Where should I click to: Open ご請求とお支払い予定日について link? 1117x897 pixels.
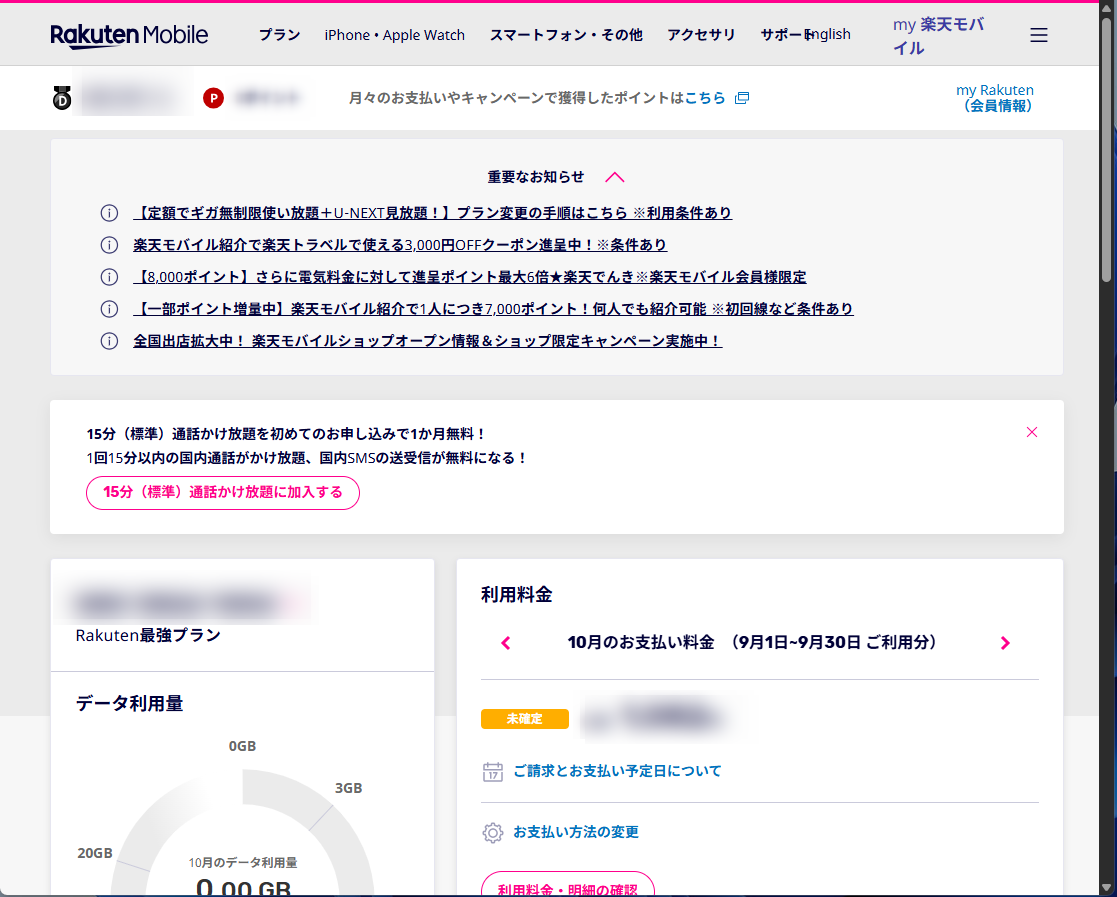[617, 771]
